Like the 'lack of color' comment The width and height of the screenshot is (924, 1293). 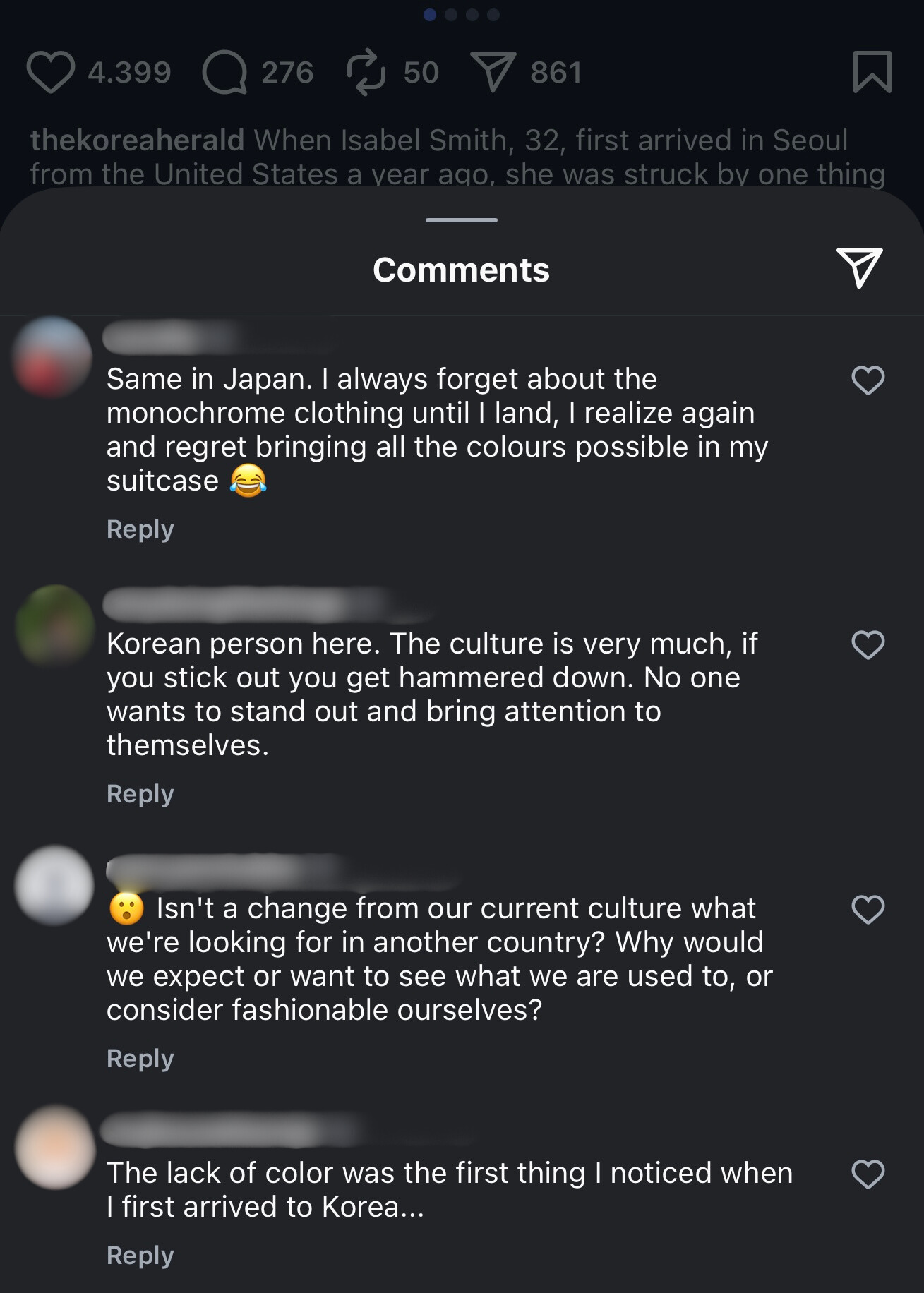(868, 1174)
